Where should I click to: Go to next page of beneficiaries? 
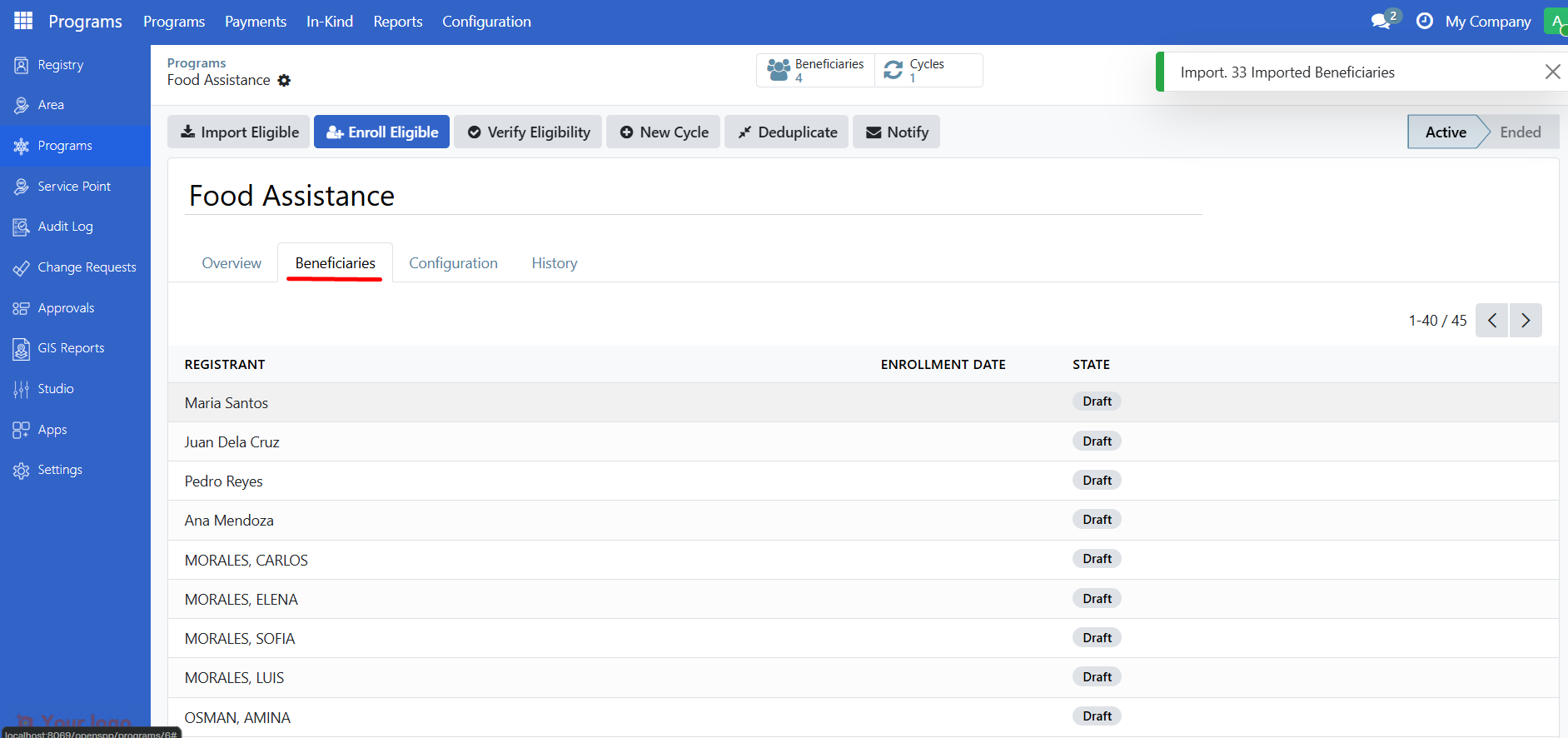pyautogui.click(x=1526, y=321)
